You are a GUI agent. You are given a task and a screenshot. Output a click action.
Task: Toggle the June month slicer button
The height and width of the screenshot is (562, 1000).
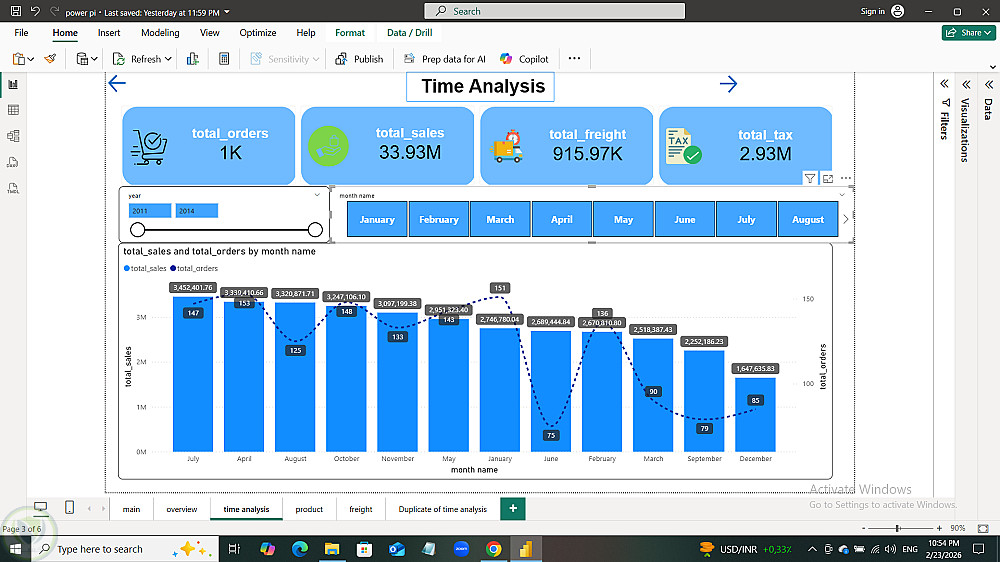tap(685, 219)
